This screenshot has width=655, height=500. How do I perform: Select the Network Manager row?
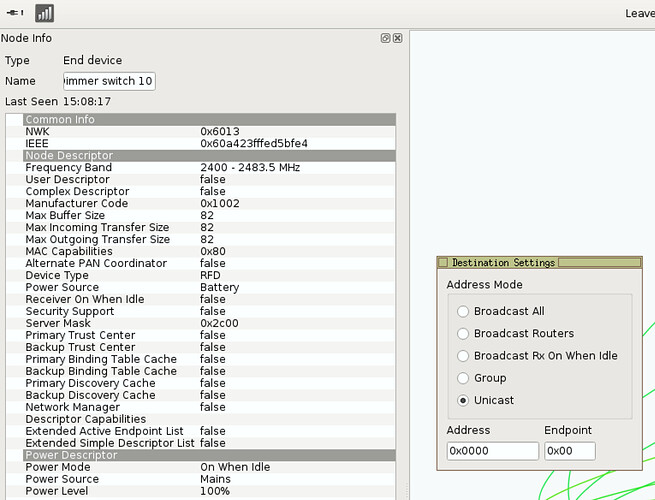coord(201,407)
